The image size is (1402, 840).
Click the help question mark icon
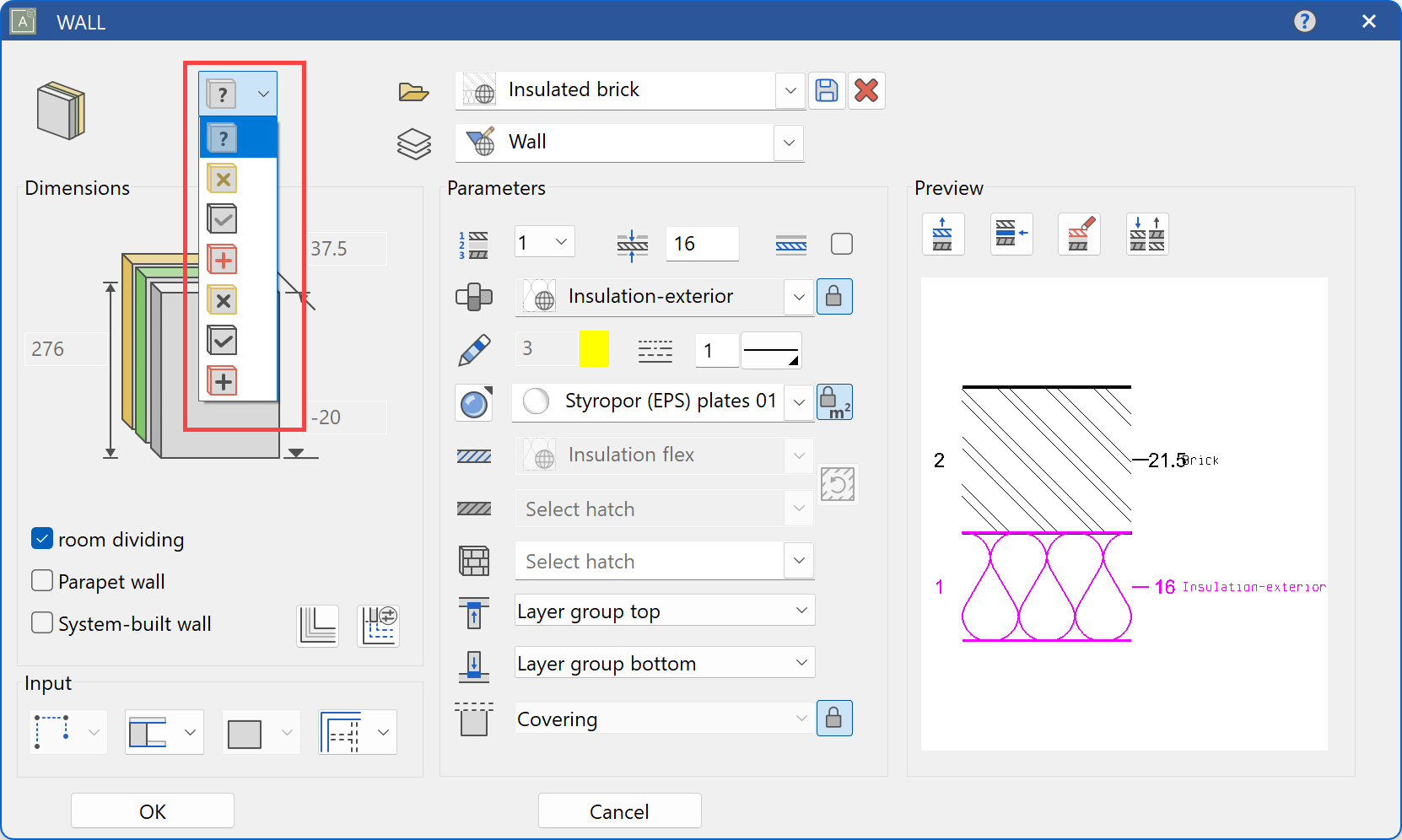tap(1304, 21)
